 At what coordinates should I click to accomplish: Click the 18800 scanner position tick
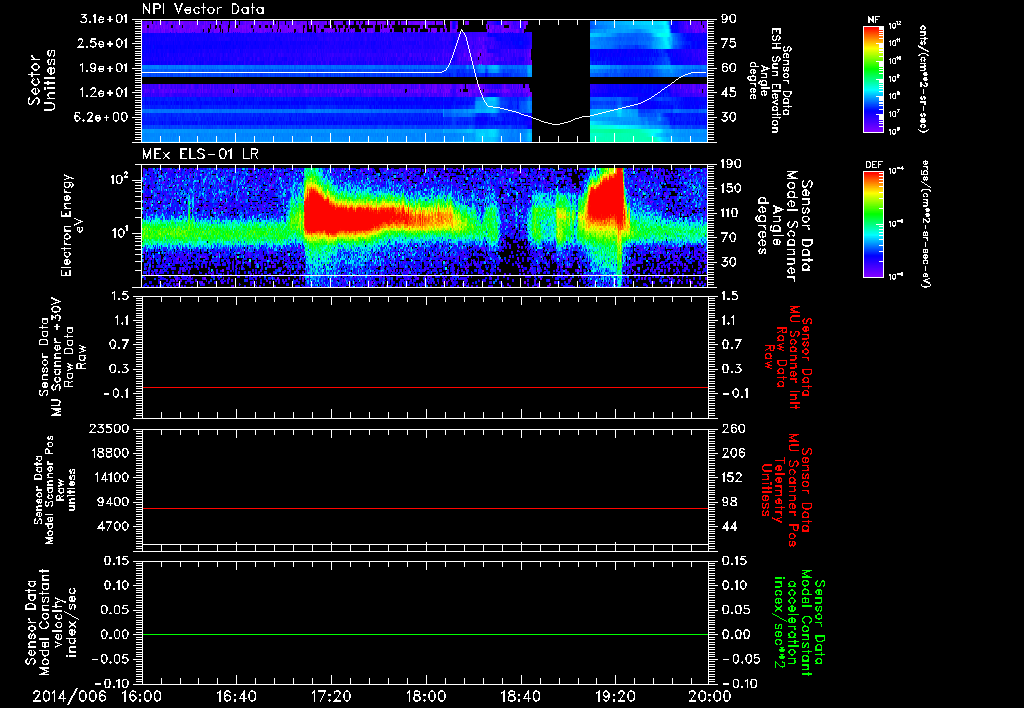pyautogui.click(x=108, y=453)
